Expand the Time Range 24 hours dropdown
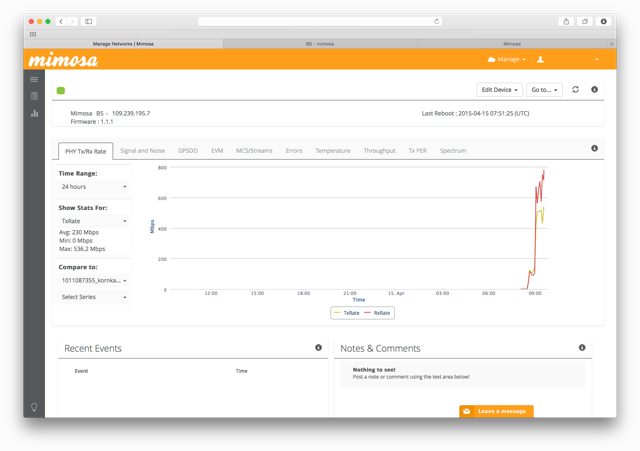The height and width of the screenshot is (451, 640). click(x=93, y=187)
